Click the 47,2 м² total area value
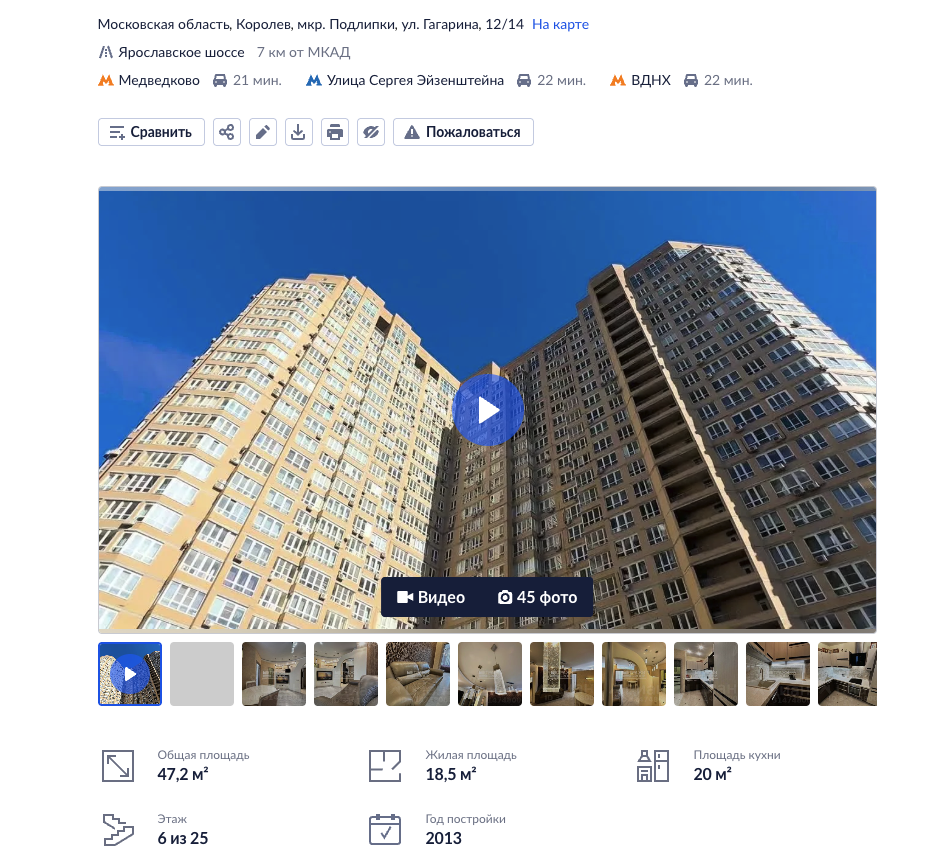This screenshot has height=851, width=926. tap(182, 774)
